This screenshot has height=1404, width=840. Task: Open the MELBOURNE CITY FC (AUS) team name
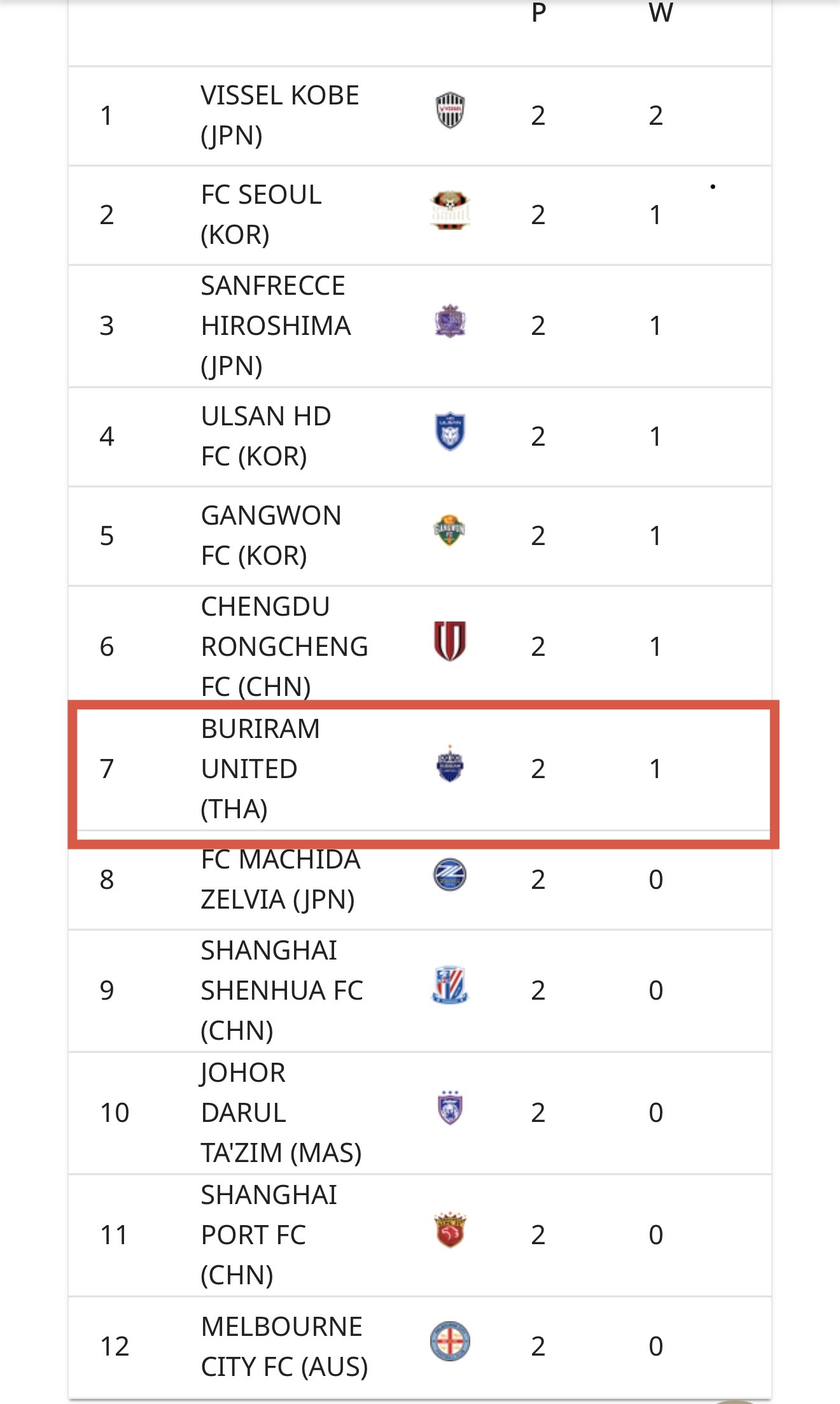click(x=284, y=1347)
